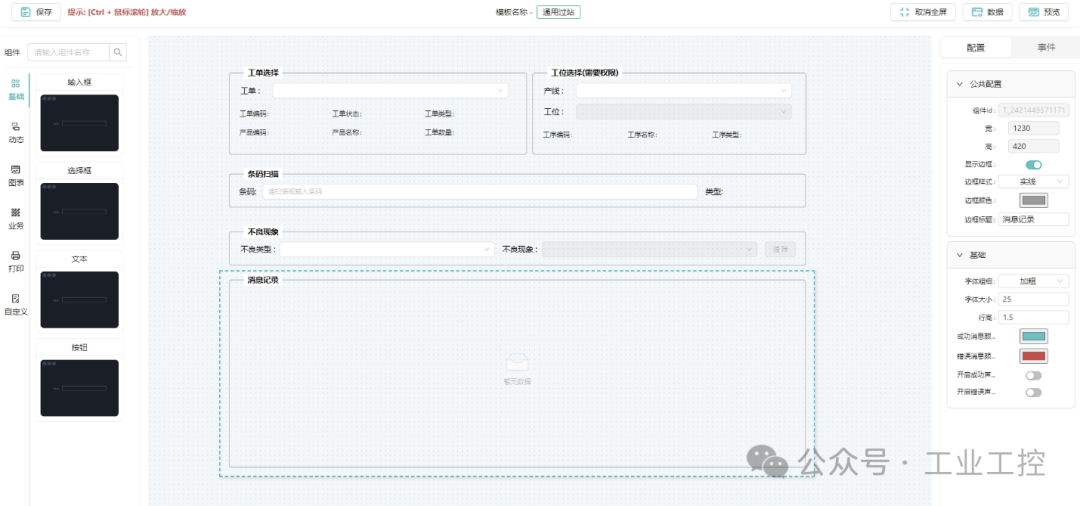Click the 边框标题 field showing 消息记录
The height and width of the screenshot is (506, 1080).
pos(1034,220)
